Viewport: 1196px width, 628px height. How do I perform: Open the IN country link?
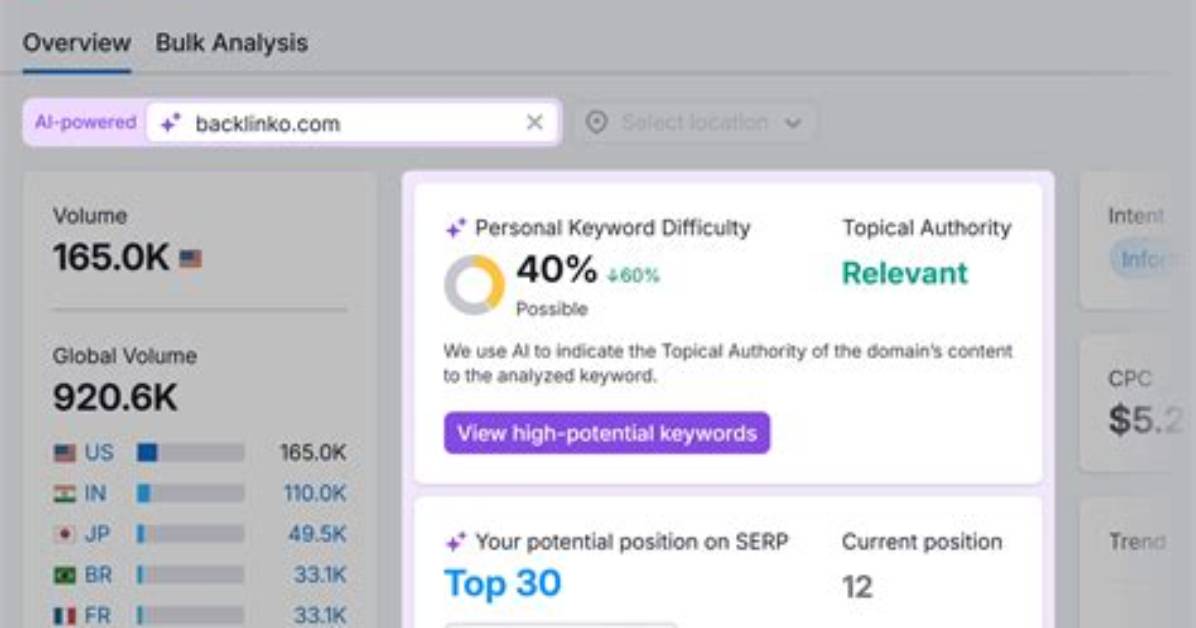pos(95,493)
